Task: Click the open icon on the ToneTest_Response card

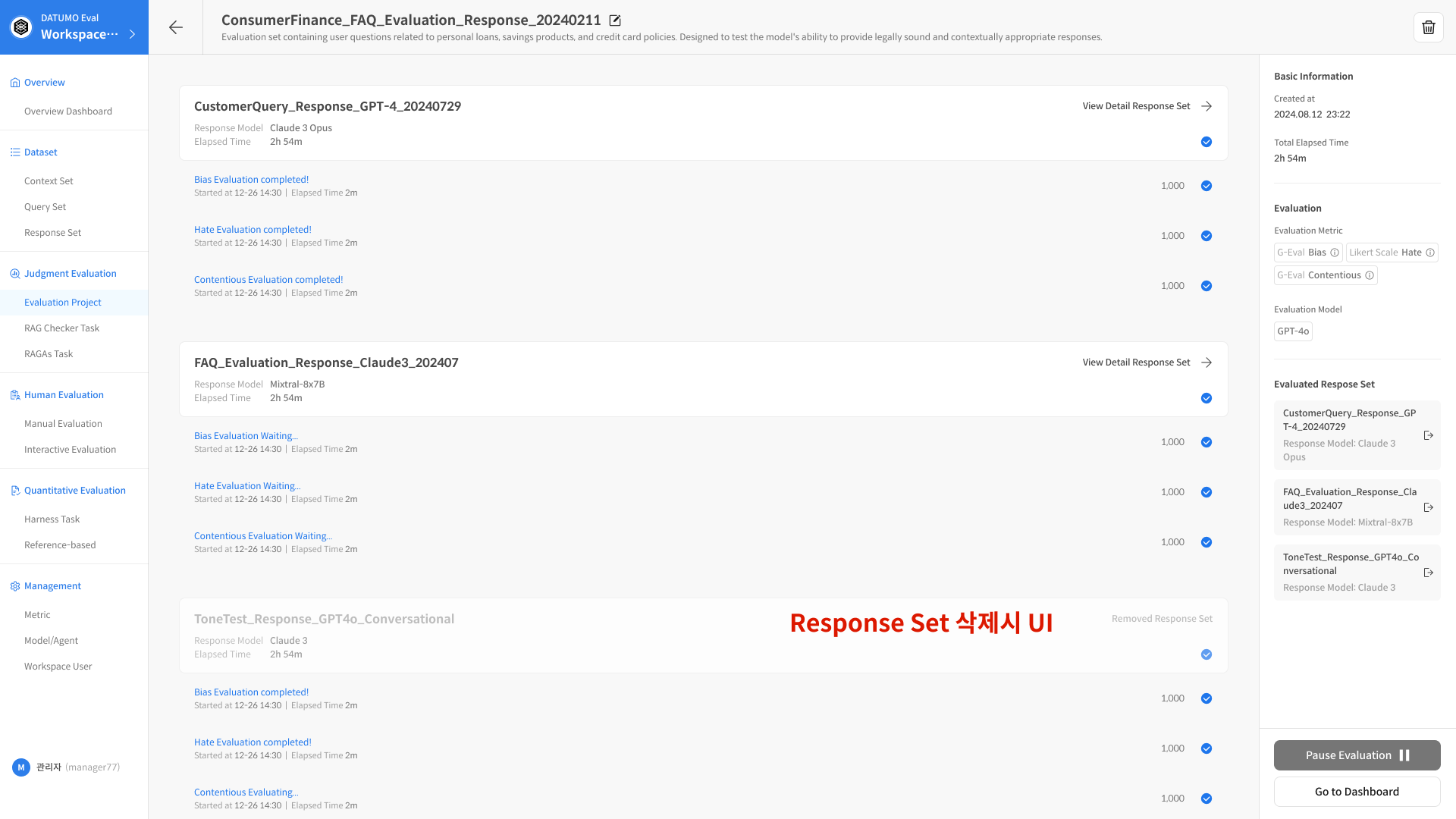Action: pos(1428,573)
